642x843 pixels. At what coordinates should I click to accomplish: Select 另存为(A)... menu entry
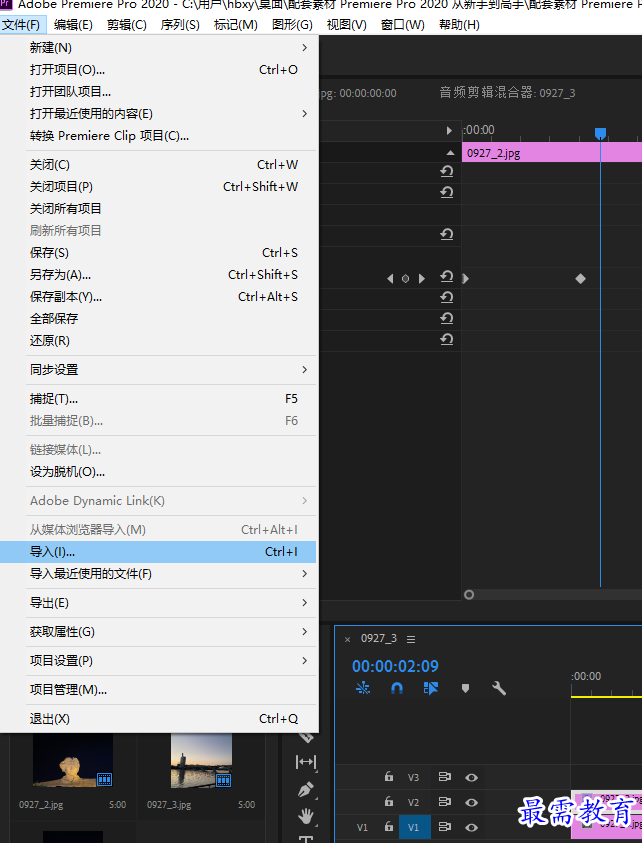158,275
